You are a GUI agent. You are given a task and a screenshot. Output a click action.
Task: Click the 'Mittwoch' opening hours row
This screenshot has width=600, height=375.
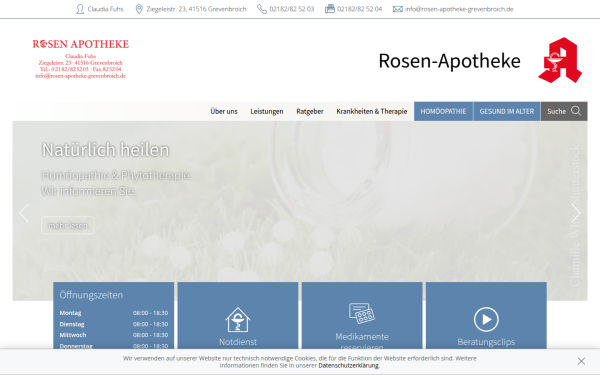[x=114, y=335]
